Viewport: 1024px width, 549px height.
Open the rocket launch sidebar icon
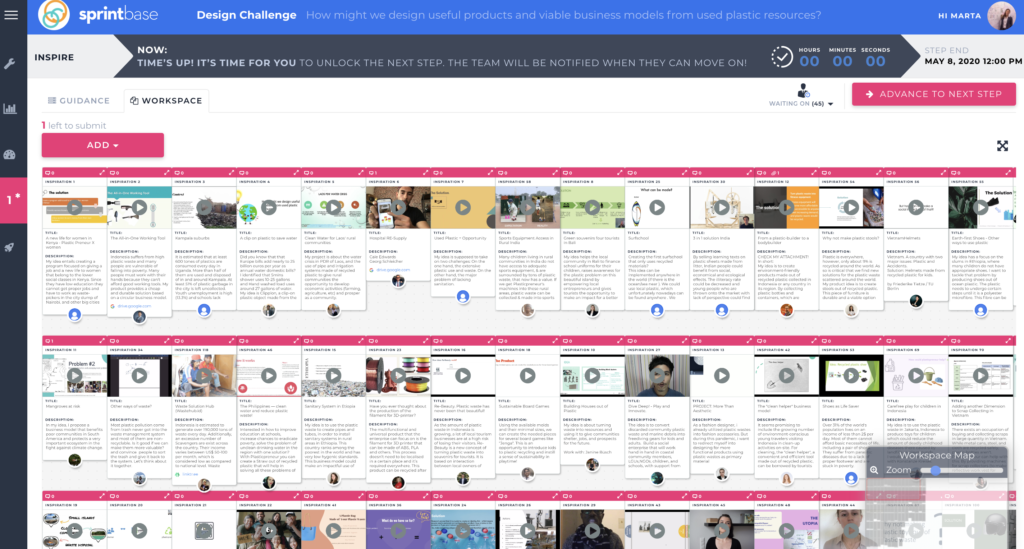(10, 247)
